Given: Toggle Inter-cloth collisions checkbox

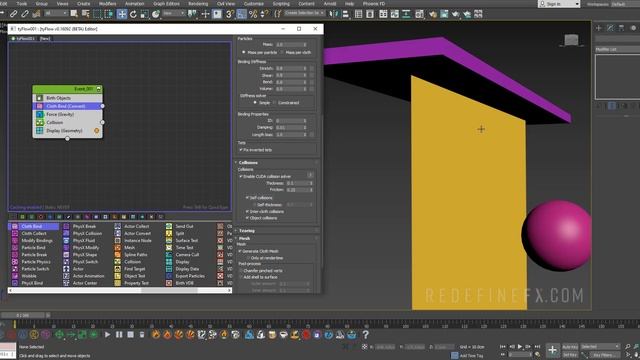Looking at the screenshot, I should 247,211.
